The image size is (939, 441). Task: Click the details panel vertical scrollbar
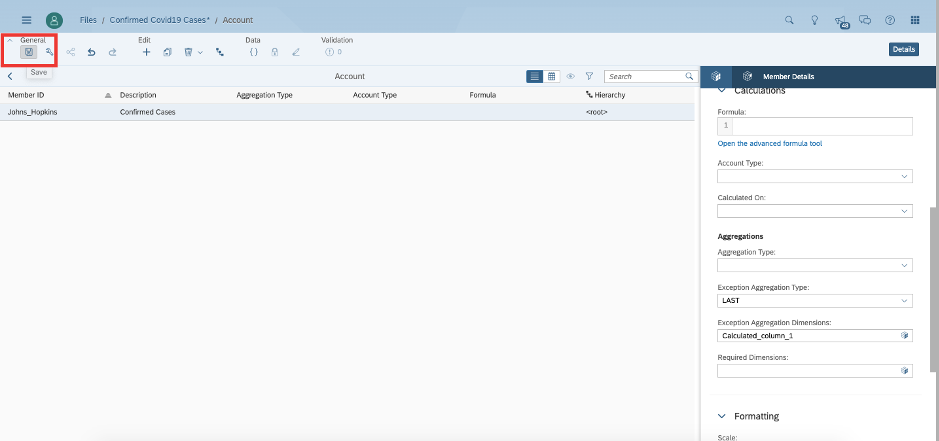pos(932,291)
